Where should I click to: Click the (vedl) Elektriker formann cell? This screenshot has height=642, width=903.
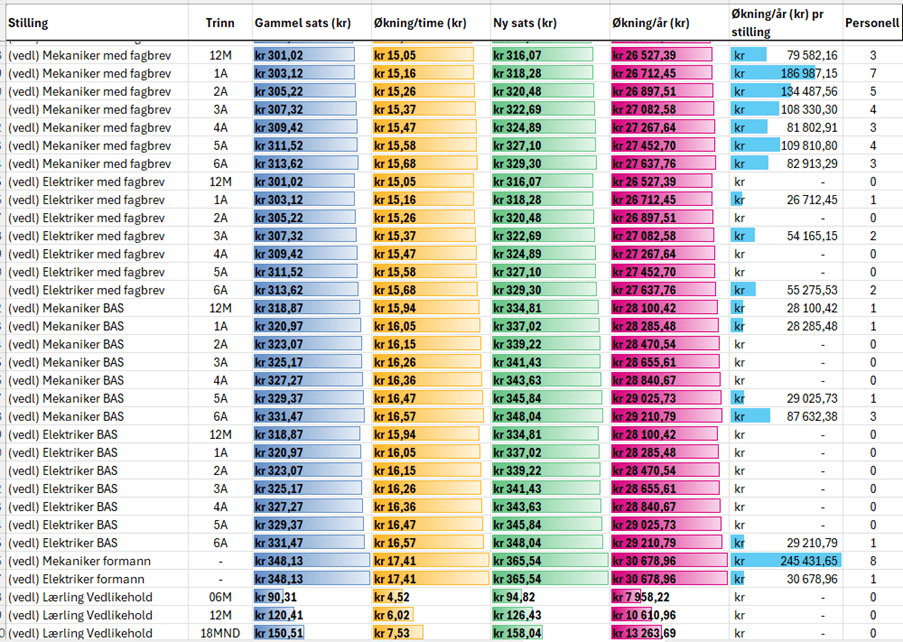pos(95,579)
